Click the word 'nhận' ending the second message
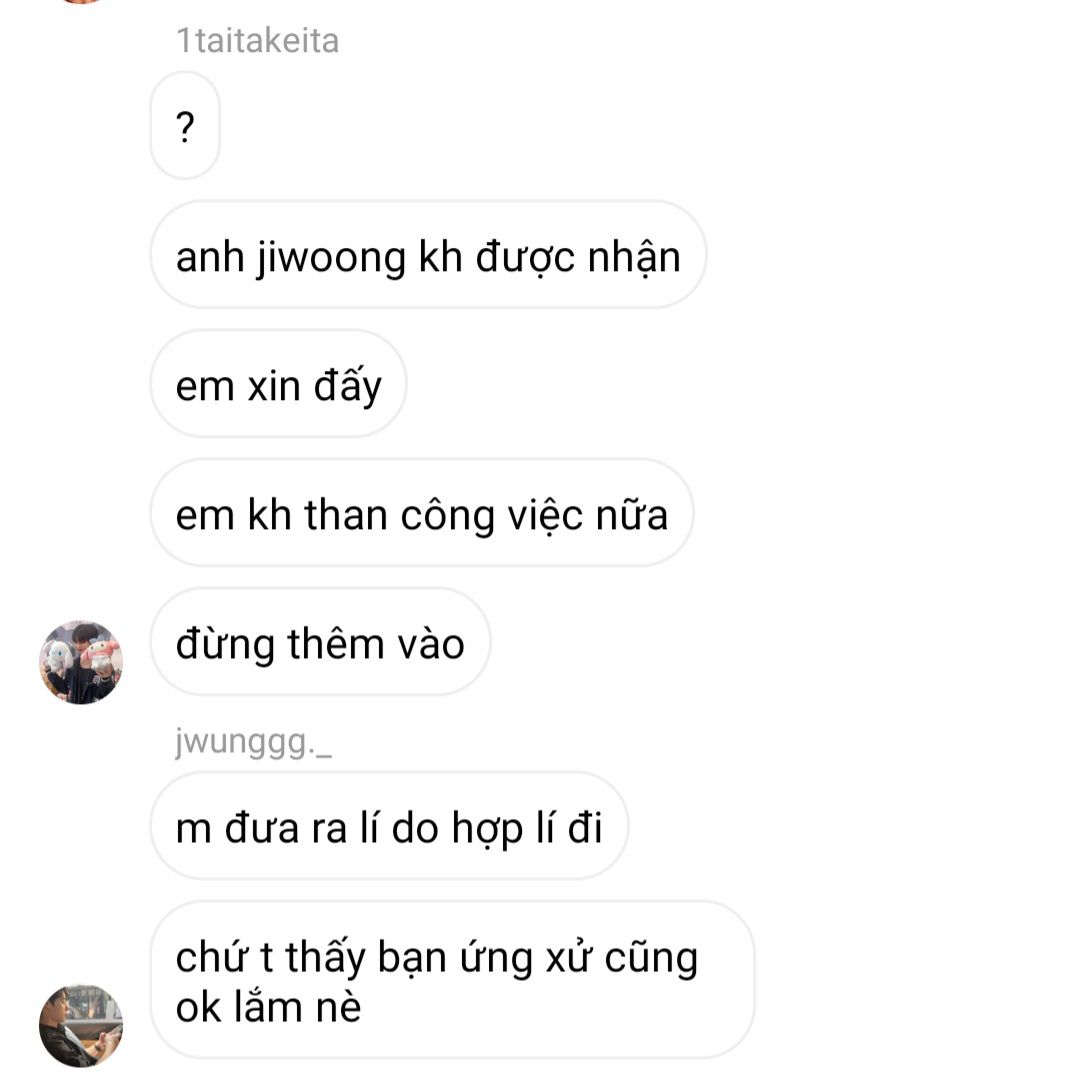1080x1078 pixels. pos(634,258)
